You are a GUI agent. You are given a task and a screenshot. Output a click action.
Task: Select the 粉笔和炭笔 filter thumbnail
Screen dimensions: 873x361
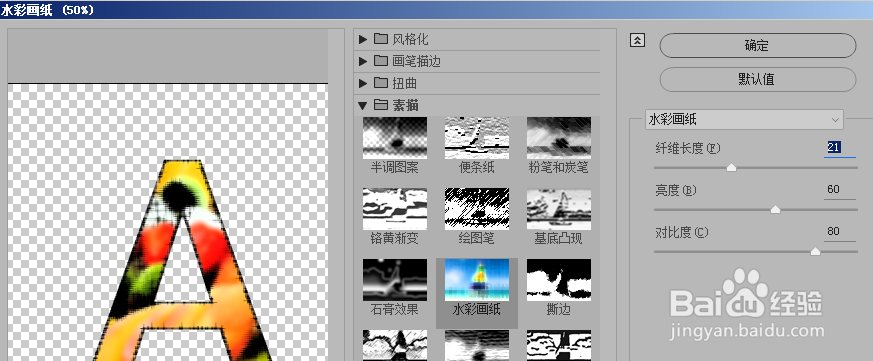(558, 138)
